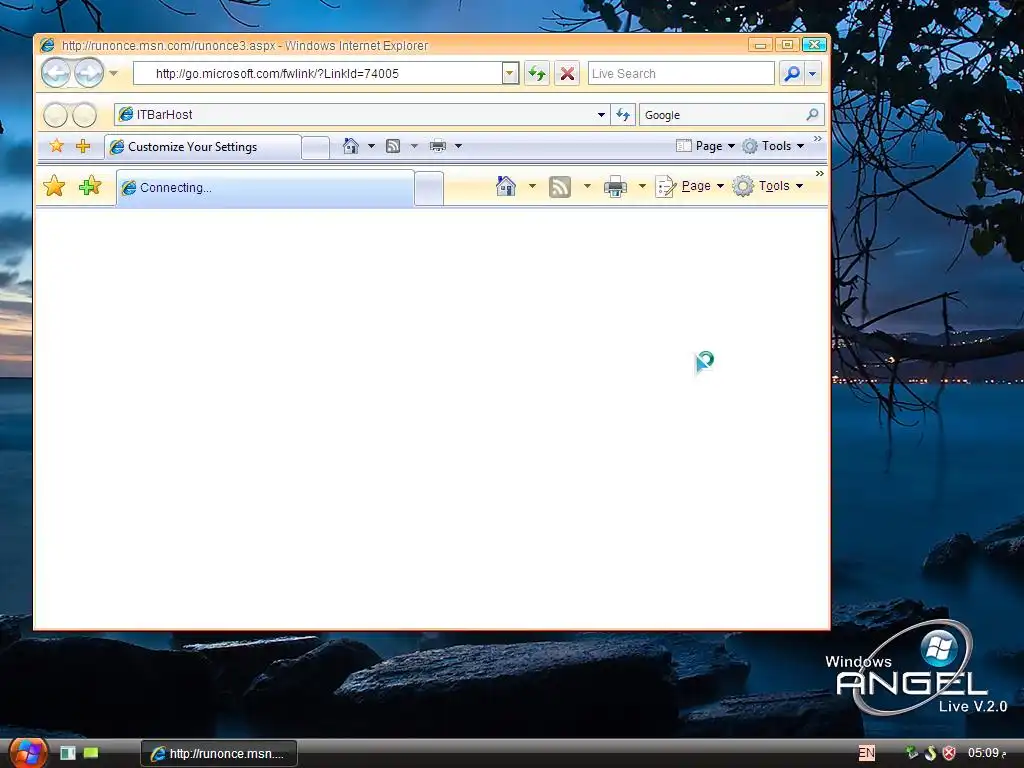Click Print icon in Customize Your Settings row

(438, 146)
